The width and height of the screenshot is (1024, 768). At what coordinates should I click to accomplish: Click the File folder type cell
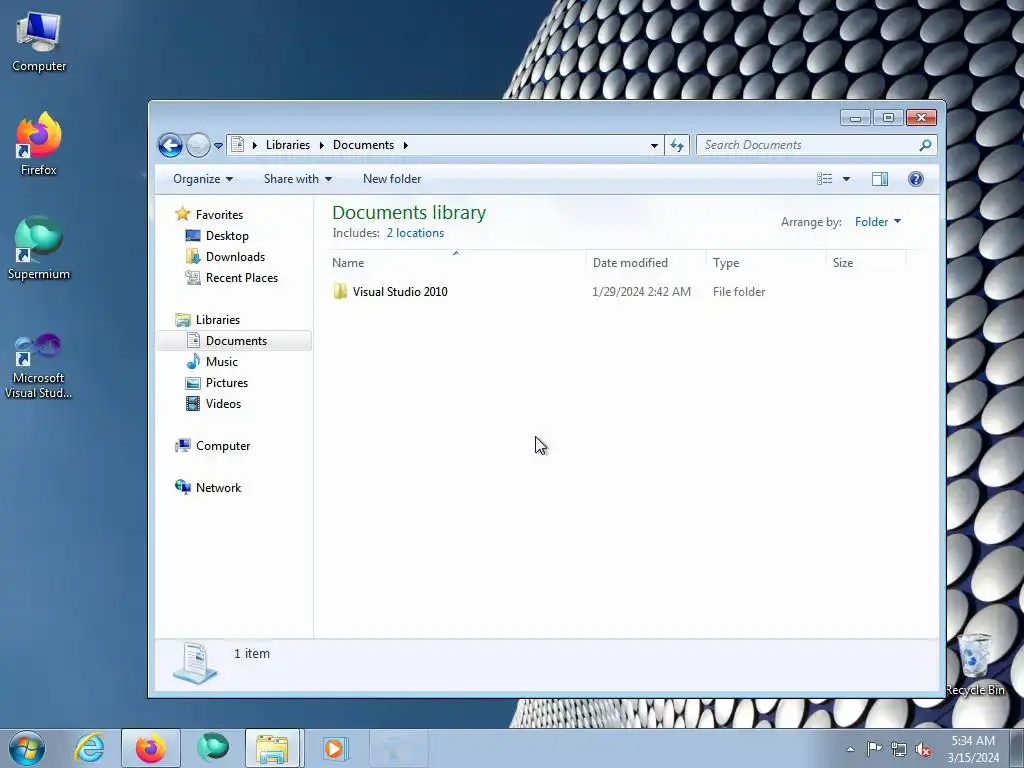739,292
